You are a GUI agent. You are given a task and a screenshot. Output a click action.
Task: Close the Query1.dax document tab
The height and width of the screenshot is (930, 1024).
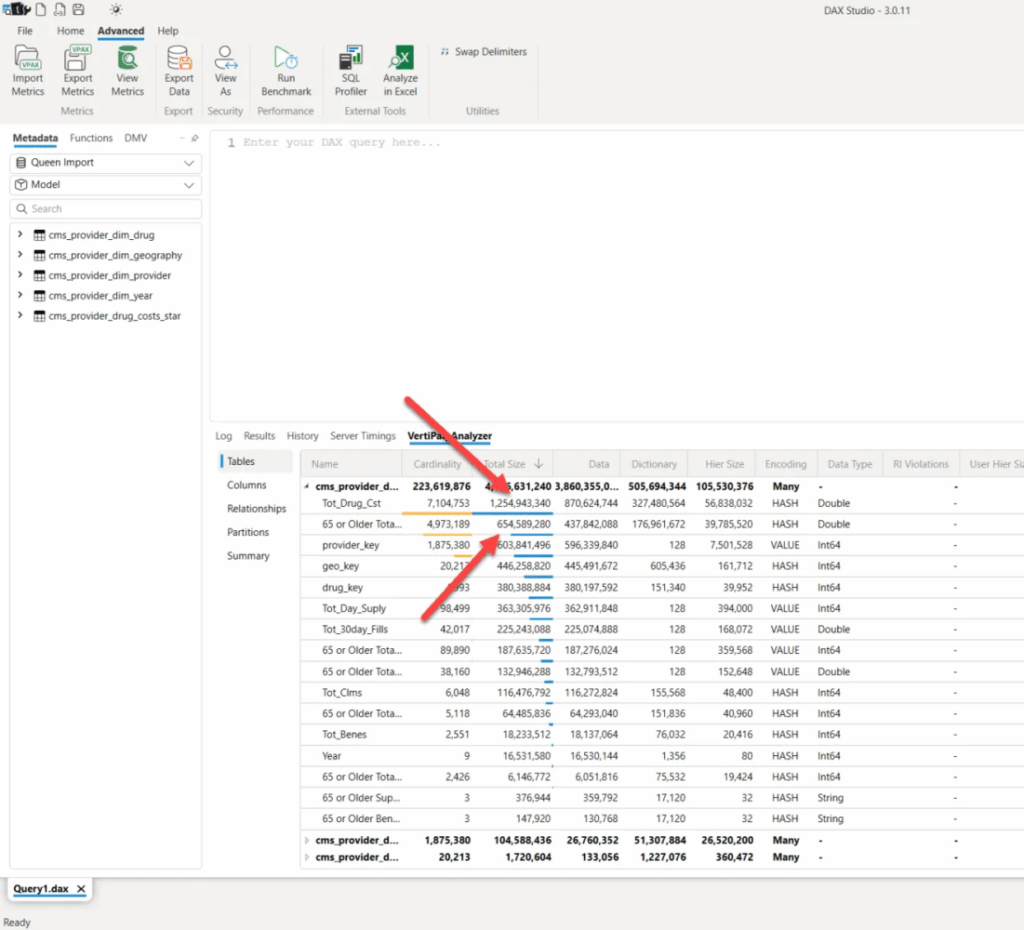(x=82, y=889)
